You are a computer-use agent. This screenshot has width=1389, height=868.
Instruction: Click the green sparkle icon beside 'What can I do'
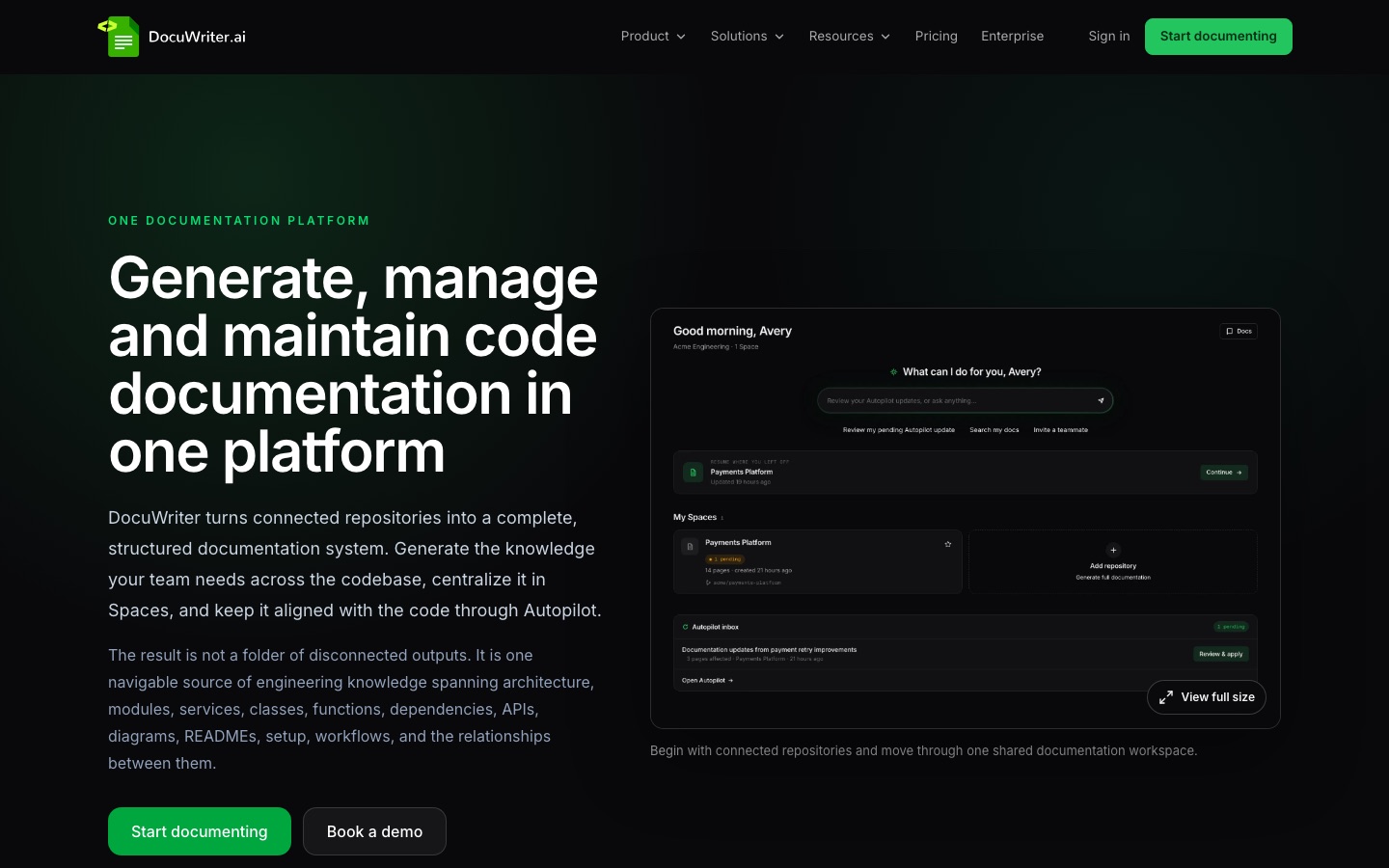[893, 371]
